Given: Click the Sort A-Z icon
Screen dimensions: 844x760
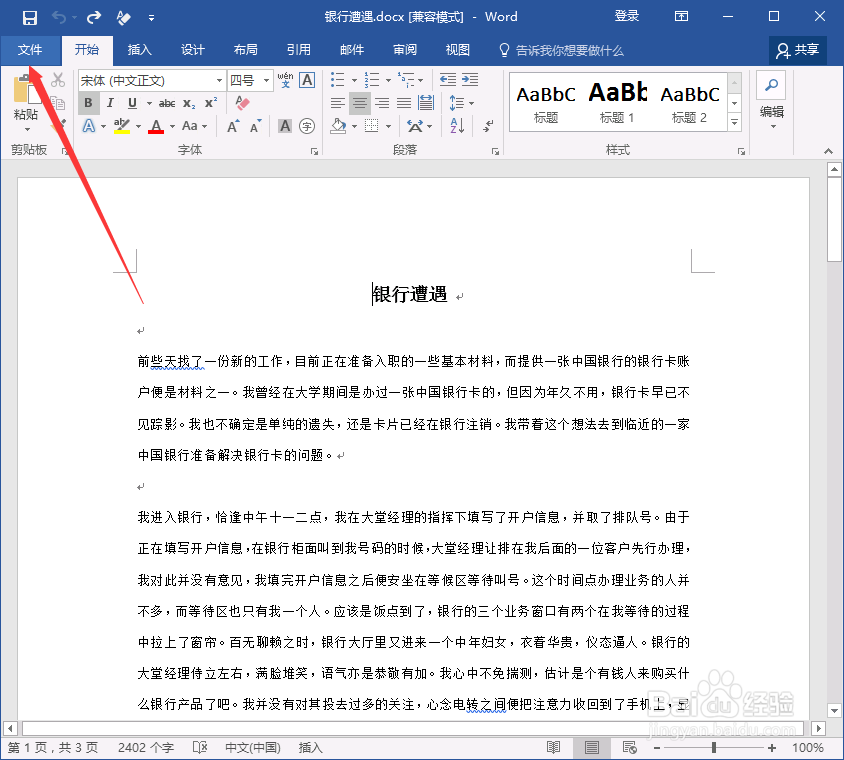Looking at the screenshot, I should click(x=458, y=126).
